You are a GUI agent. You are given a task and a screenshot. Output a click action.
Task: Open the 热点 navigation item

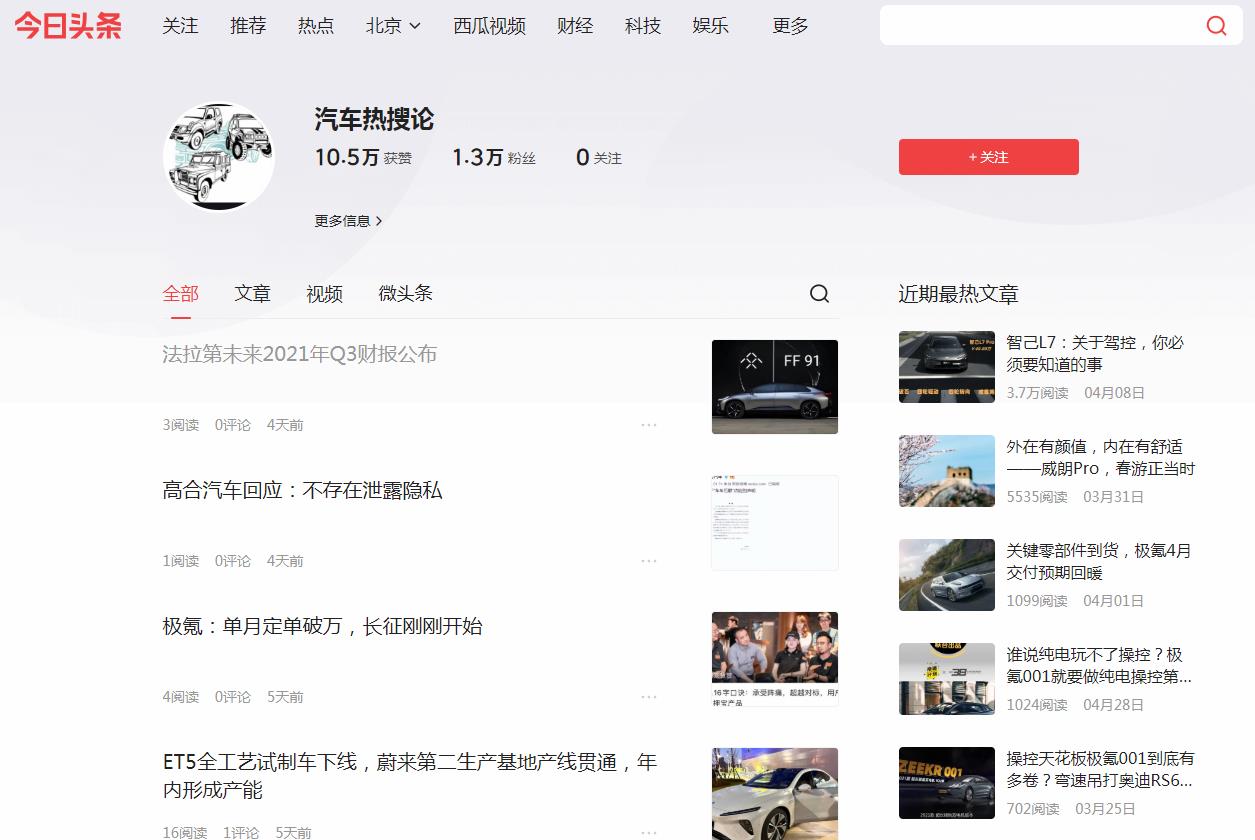tap(316, 26)
